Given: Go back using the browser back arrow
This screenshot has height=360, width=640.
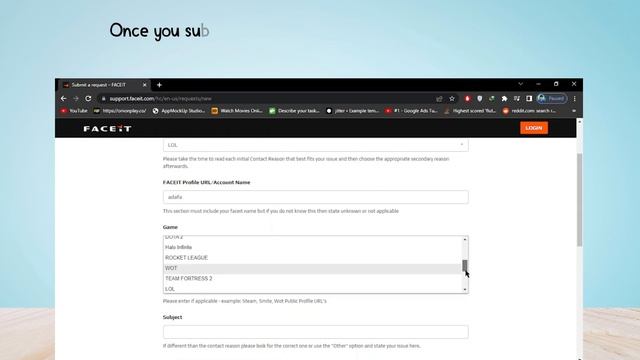Looking at the screenshot, I should pyautogui.click(x=63, y=98).
